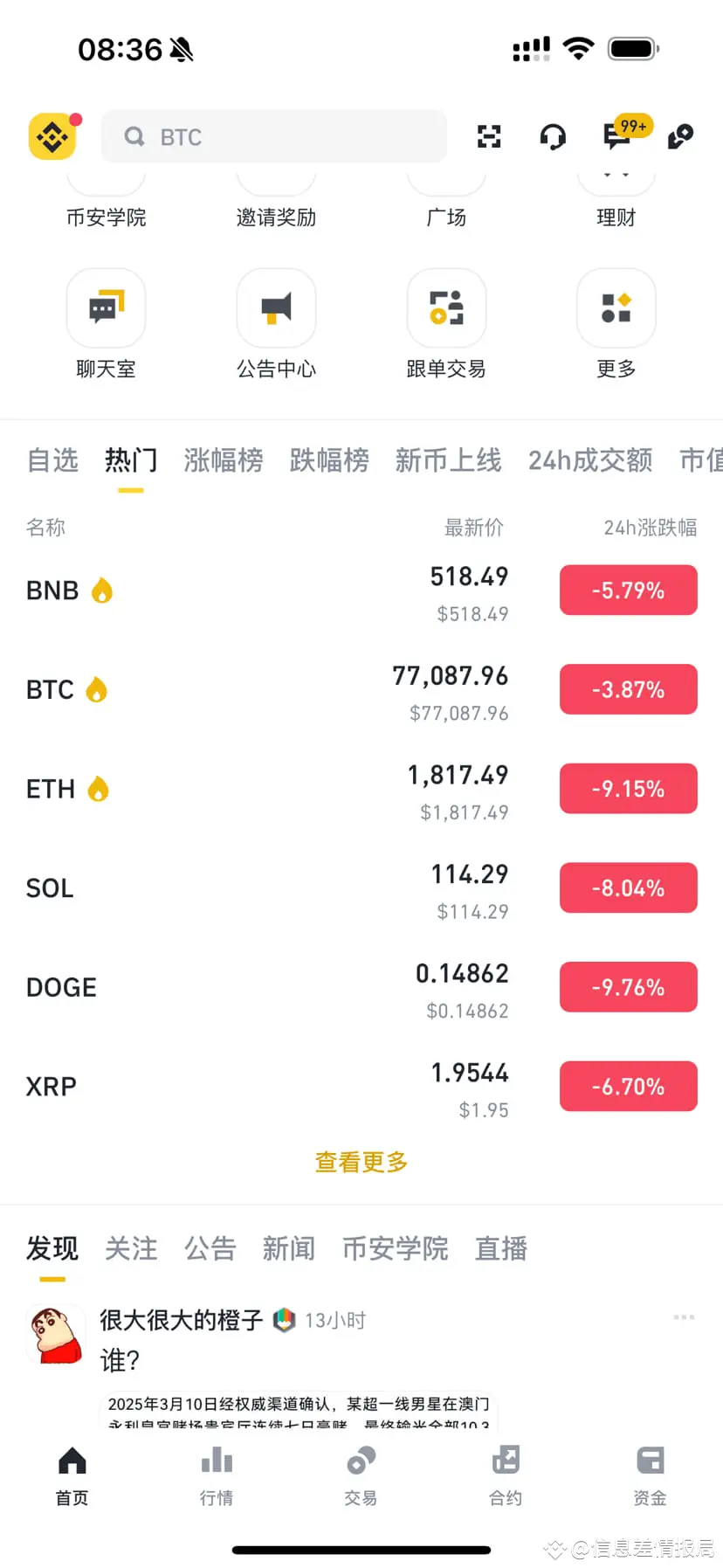Viewport: 723px width, 1568px height.
Task: Switch to the 自选 favorites tab
Action: [52, 459]
